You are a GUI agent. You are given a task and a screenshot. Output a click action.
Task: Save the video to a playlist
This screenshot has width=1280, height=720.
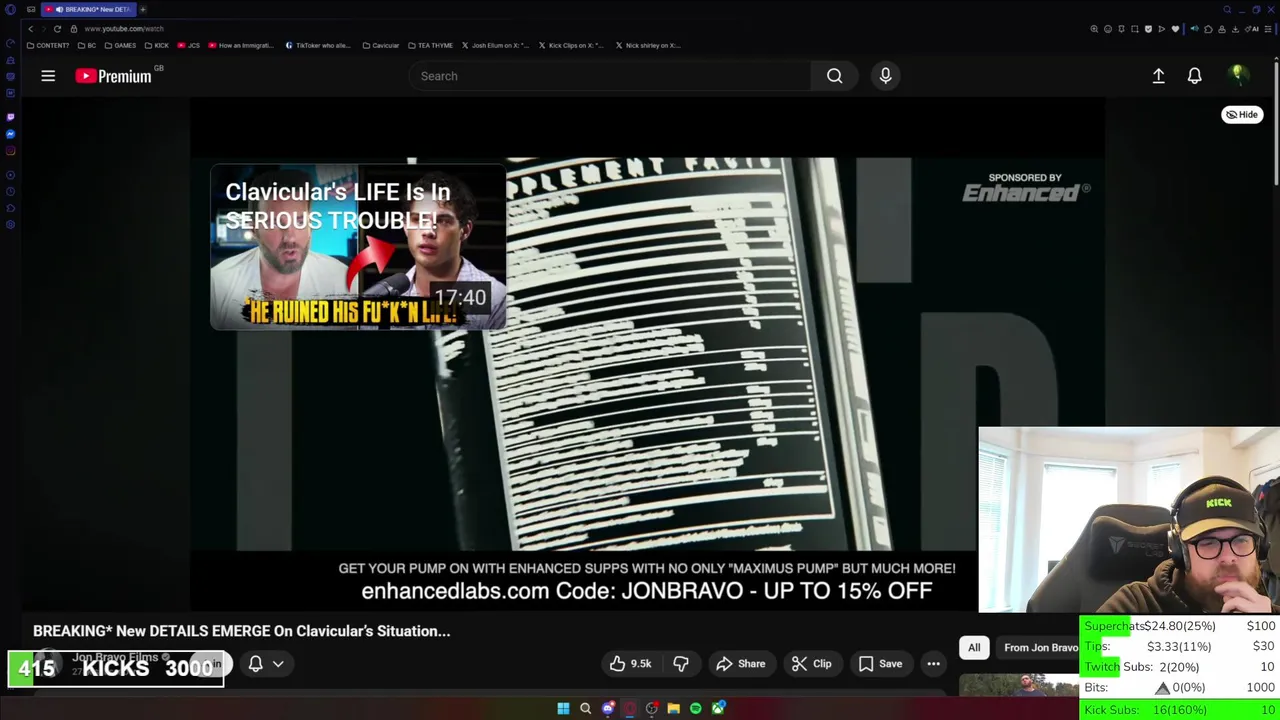880,664
